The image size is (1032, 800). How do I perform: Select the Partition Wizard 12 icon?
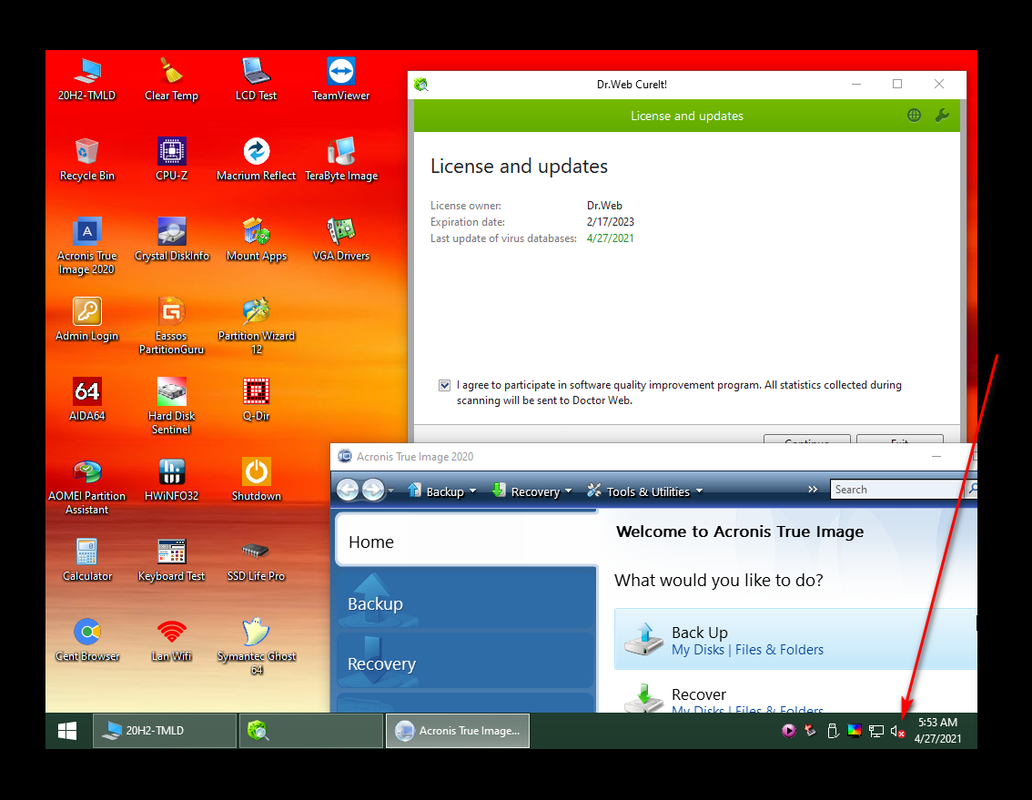click(256, 326)
